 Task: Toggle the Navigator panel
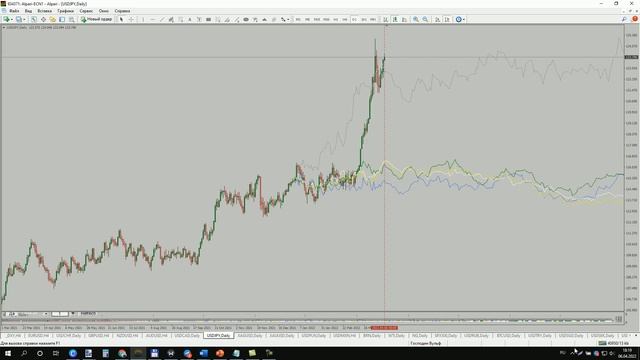(53, 19)
